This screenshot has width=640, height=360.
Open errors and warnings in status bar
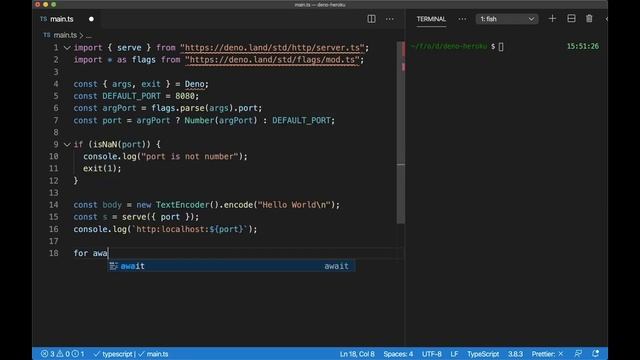coord(62,354)
